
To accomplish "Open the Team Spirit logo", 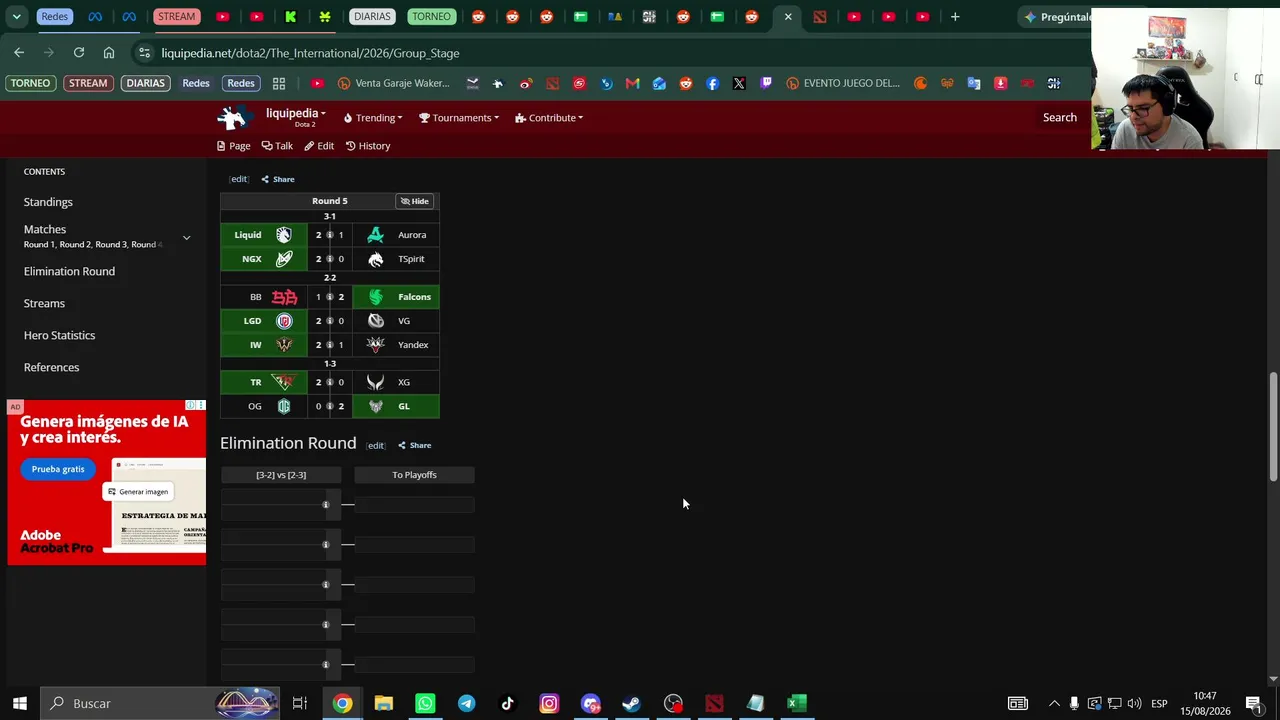I will tap(375, 259).
